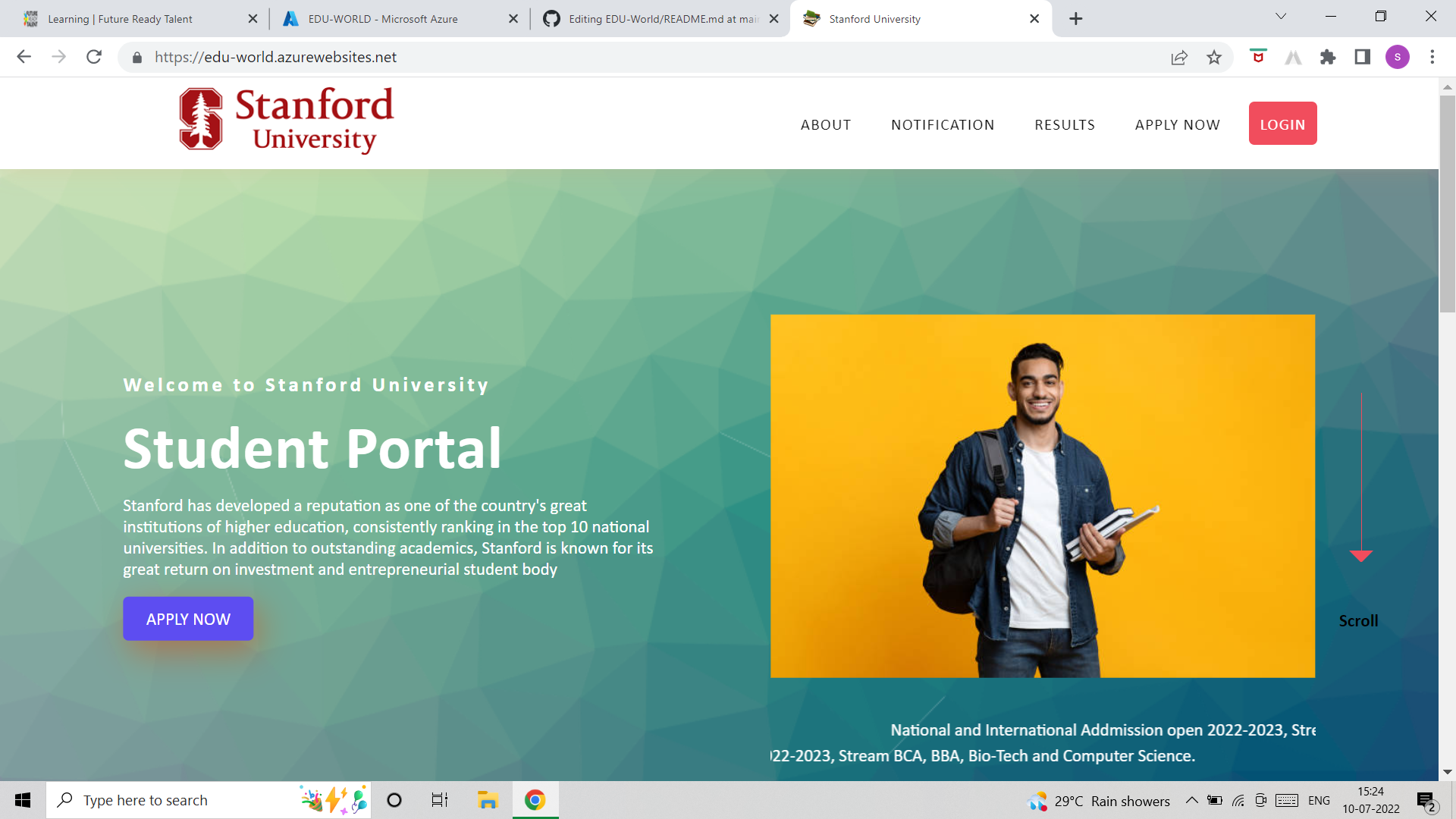Click the admission announcement marquee text
The image size is (1456, 819).
(1043, 743)
